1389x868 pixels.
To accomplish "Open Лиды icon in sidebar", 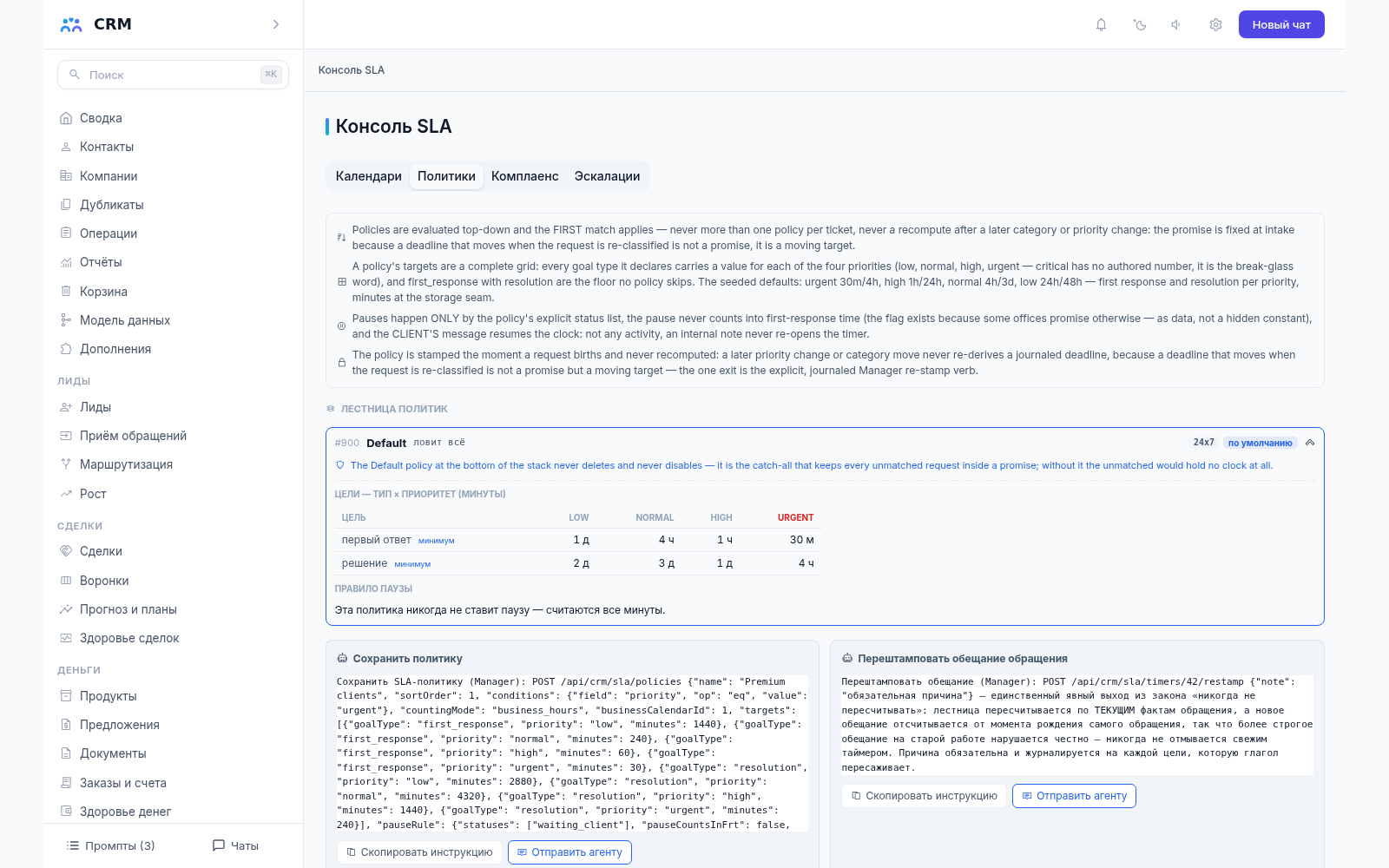I will (66, 407).
